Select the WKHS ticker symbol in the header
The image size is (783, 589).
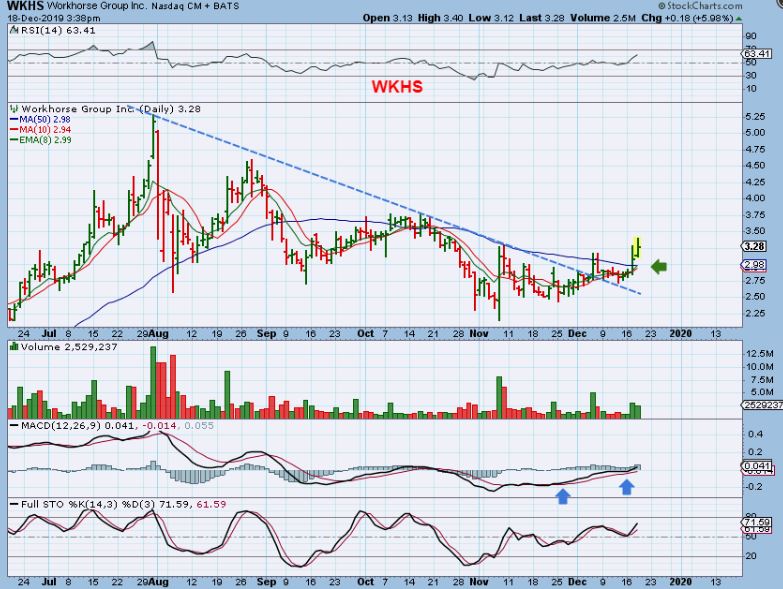(x=25, y=6)
